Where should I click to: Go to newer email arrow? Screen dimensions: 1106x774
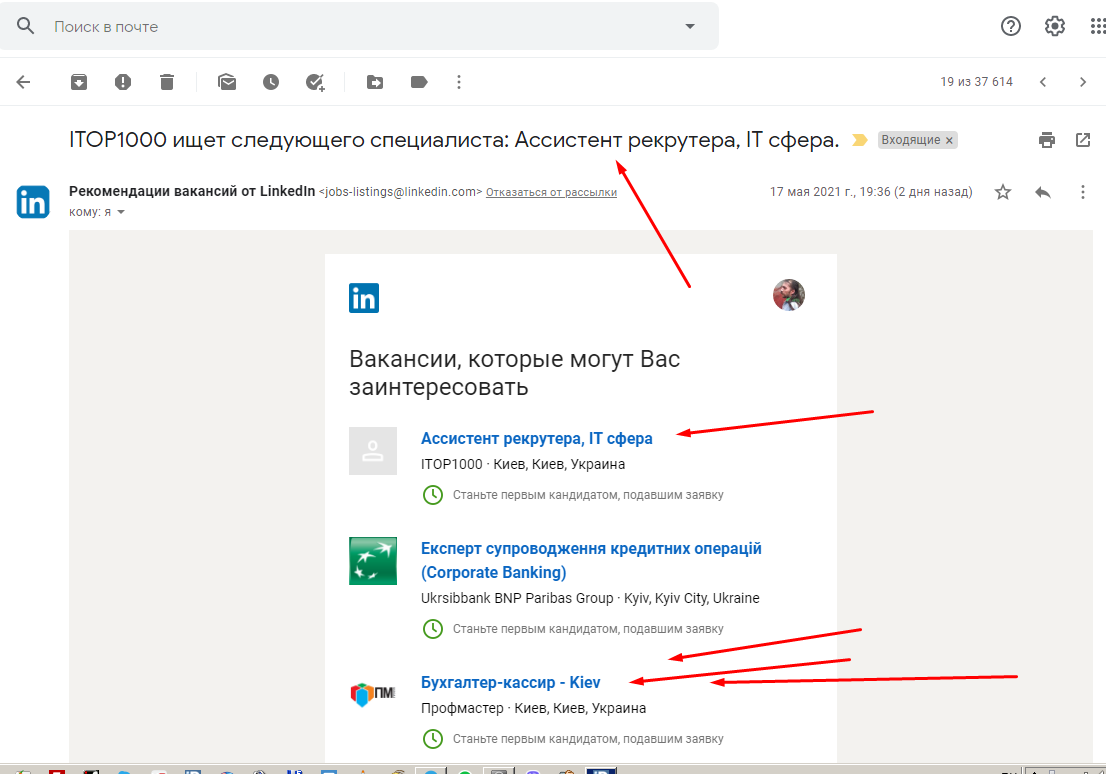(1043, 82)
